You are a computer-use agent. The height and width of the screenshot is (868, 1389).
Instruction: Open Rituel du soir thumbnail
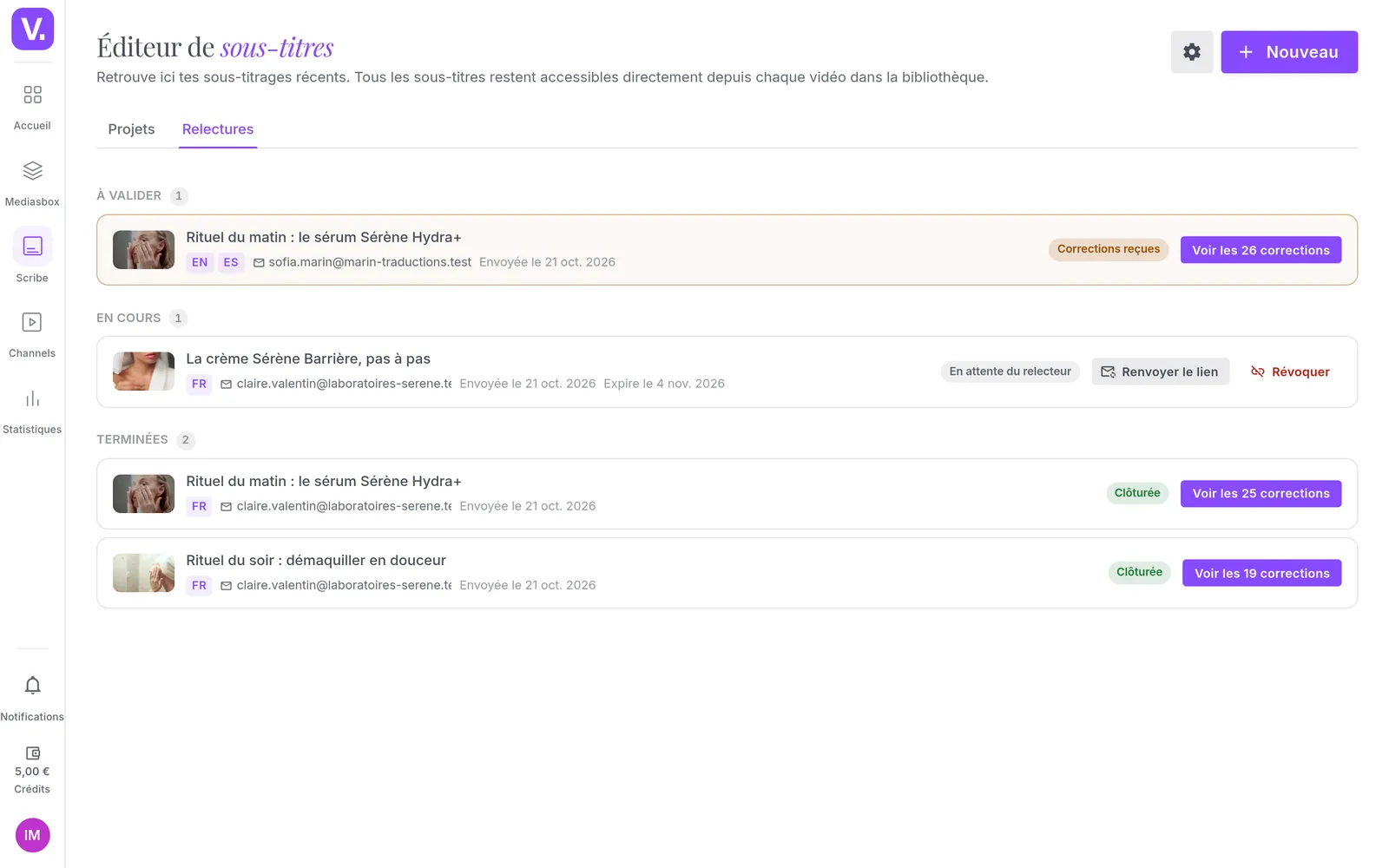tap(143, 573)
